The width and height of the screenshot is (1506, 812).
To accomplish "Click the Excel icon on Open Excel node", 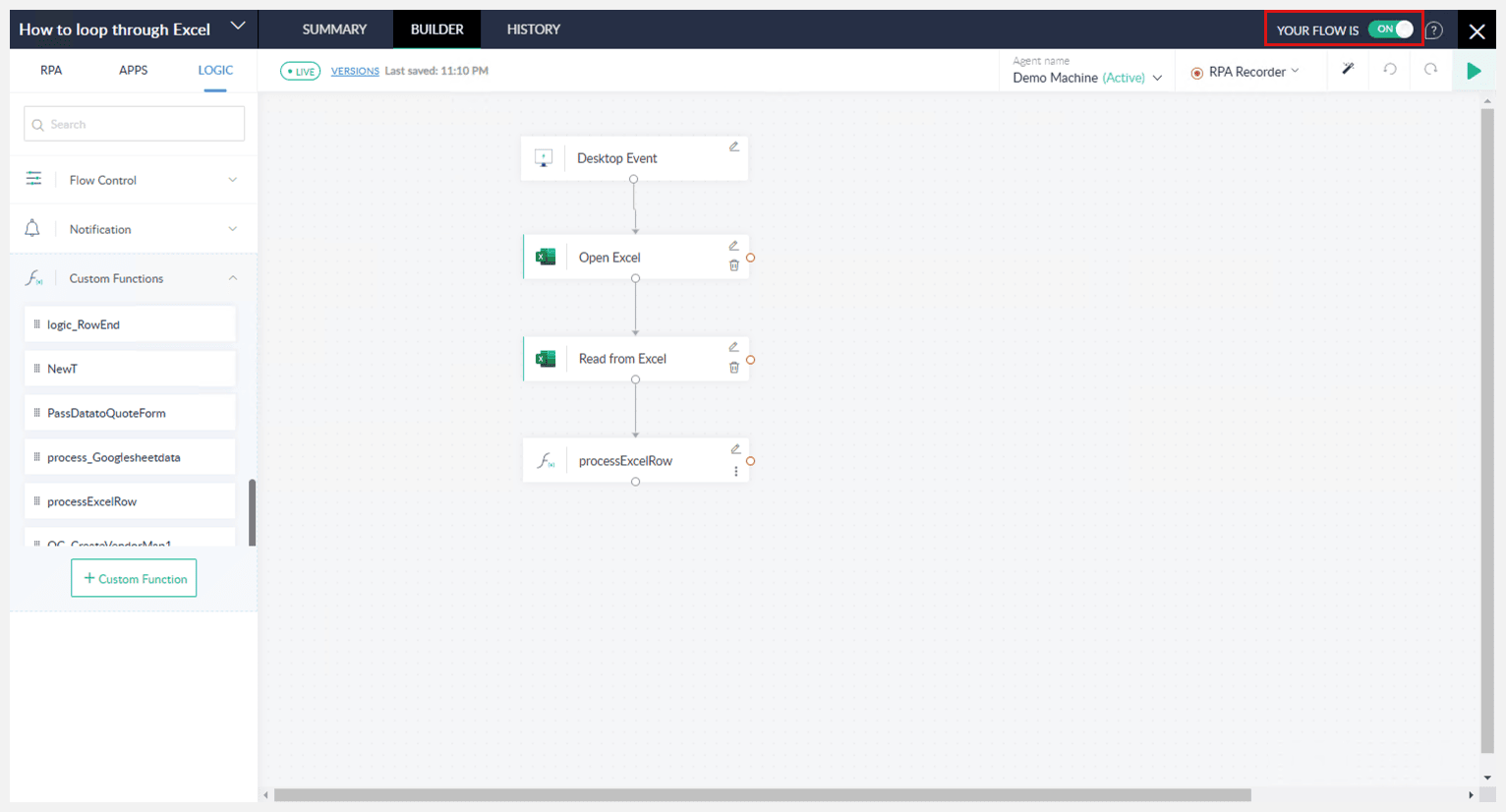I will point(546,258).
